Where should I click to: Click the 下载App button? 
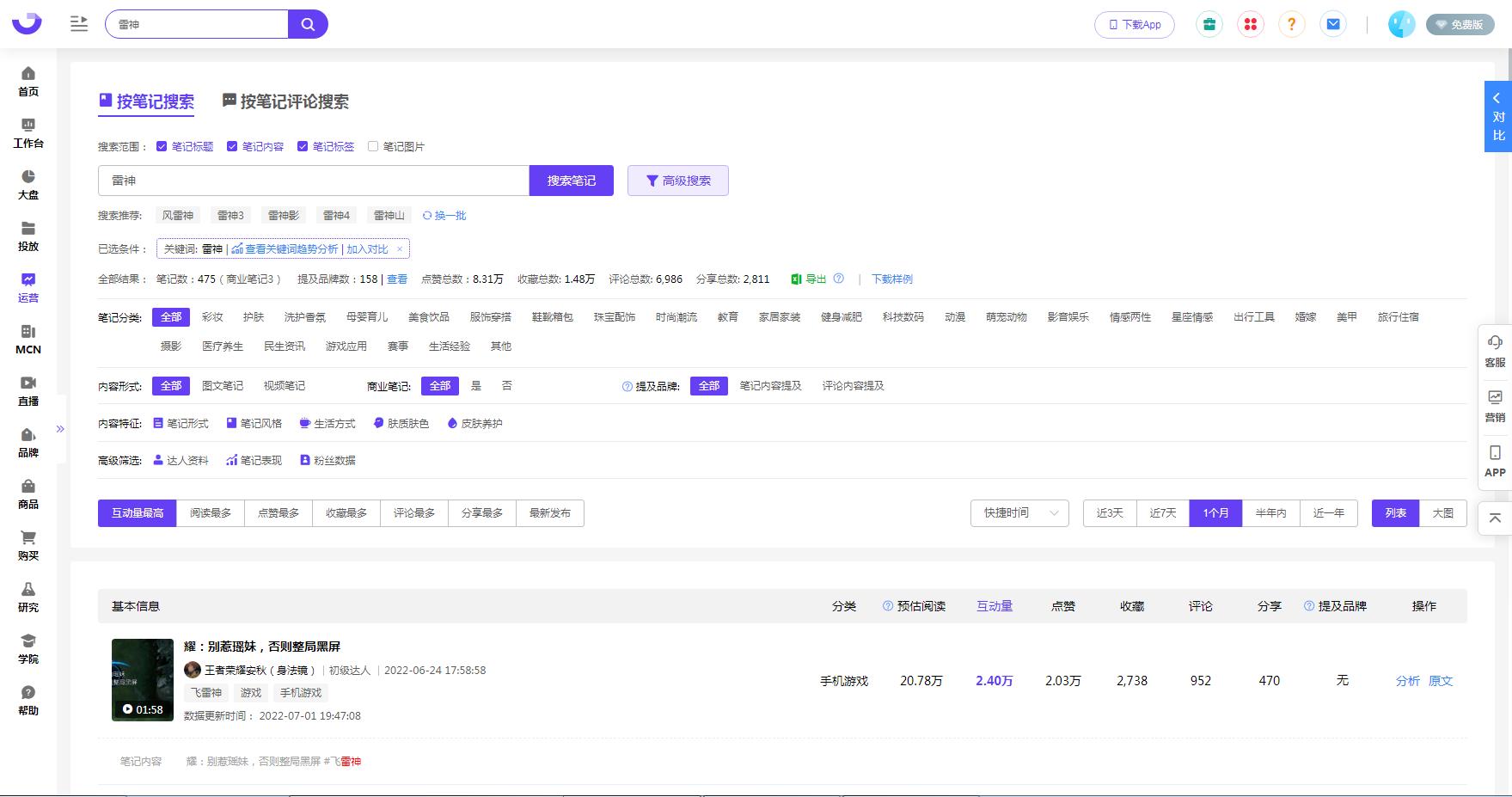(x=1135, y=24)
